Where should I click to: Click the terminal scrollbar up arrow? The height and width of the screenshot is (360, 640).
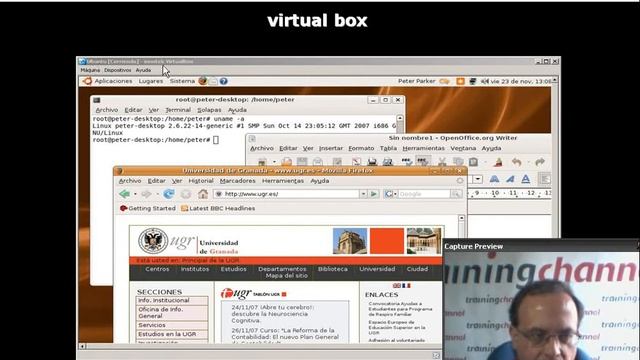[x=400, y=118]
